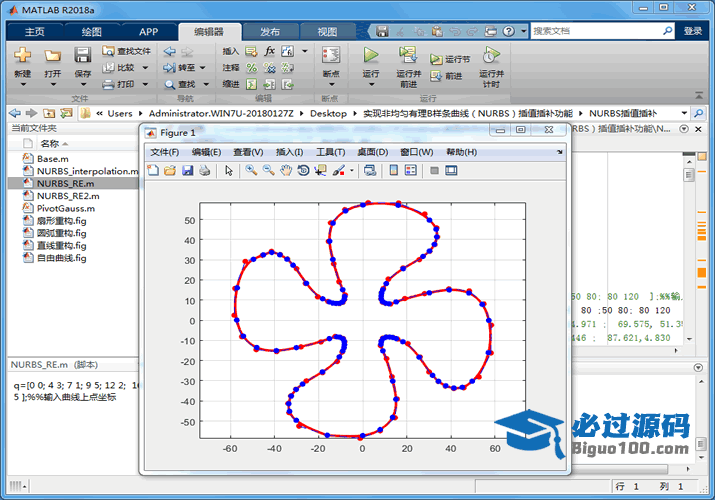Switch to the 主页 (Home) ribbon tab
The image size is (715, 500).
[x=35, y=31]
